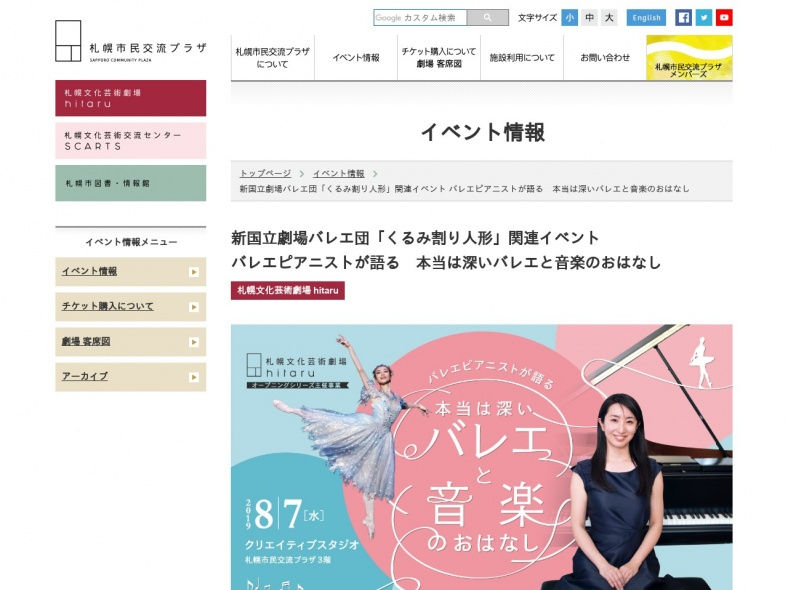The image size is (788, 590).
Task: Open the YouTube icon link
Action: click(x=724, y=18)
